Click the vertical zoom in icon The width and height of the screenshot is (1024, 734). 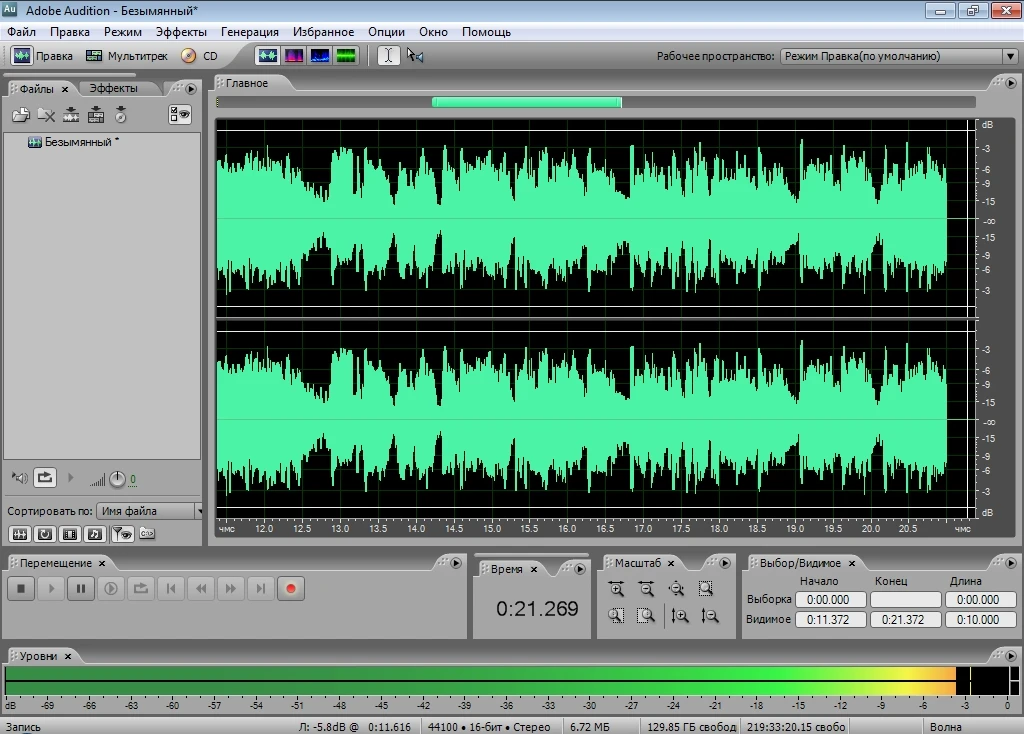(x=680, y=616)
